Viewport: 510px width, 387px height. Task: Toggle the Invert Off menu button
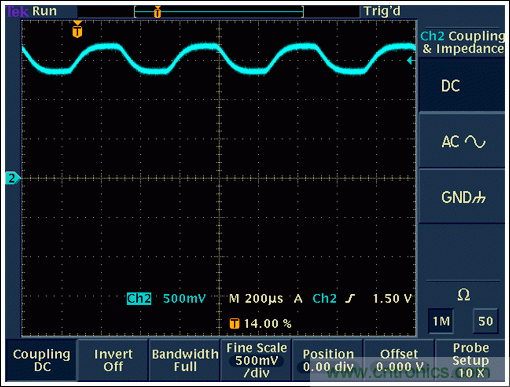click(x=113, y=360)
